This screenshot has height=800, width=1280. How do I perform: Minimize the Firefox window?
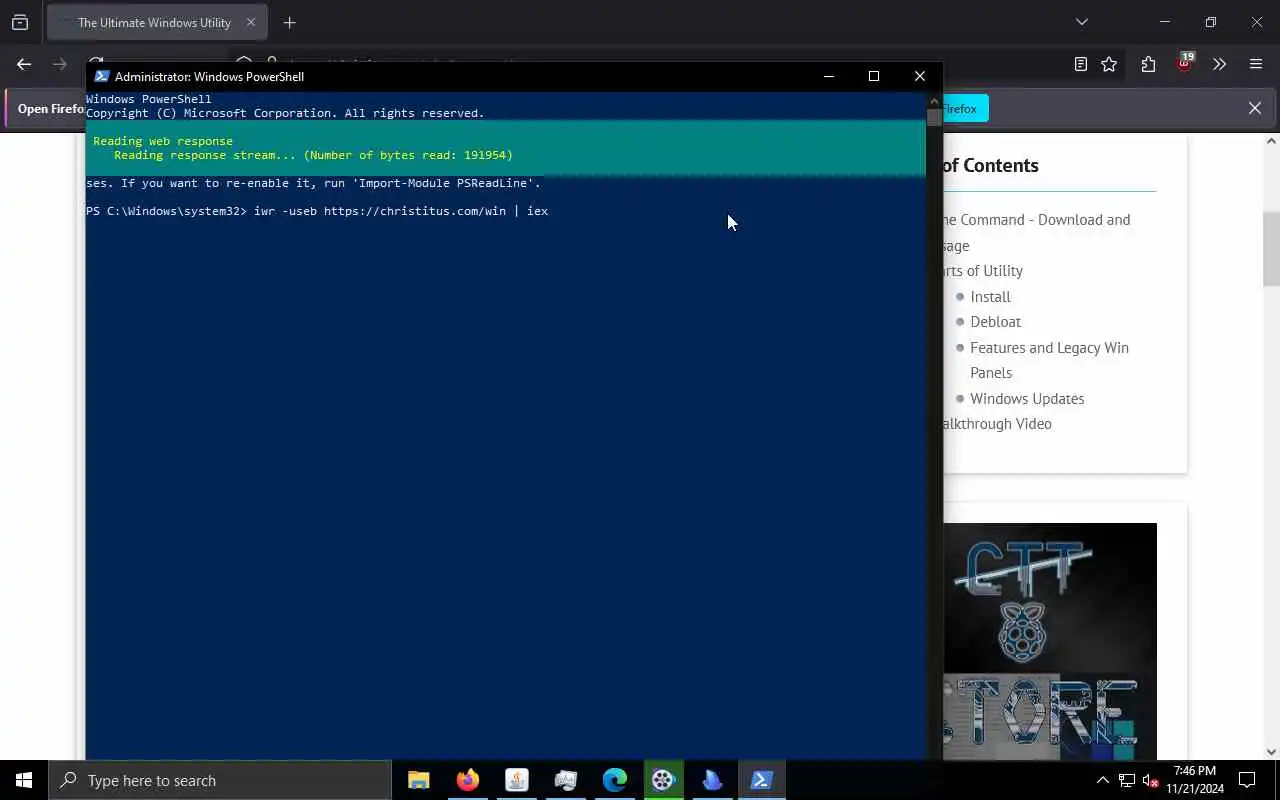[1164, 22]
